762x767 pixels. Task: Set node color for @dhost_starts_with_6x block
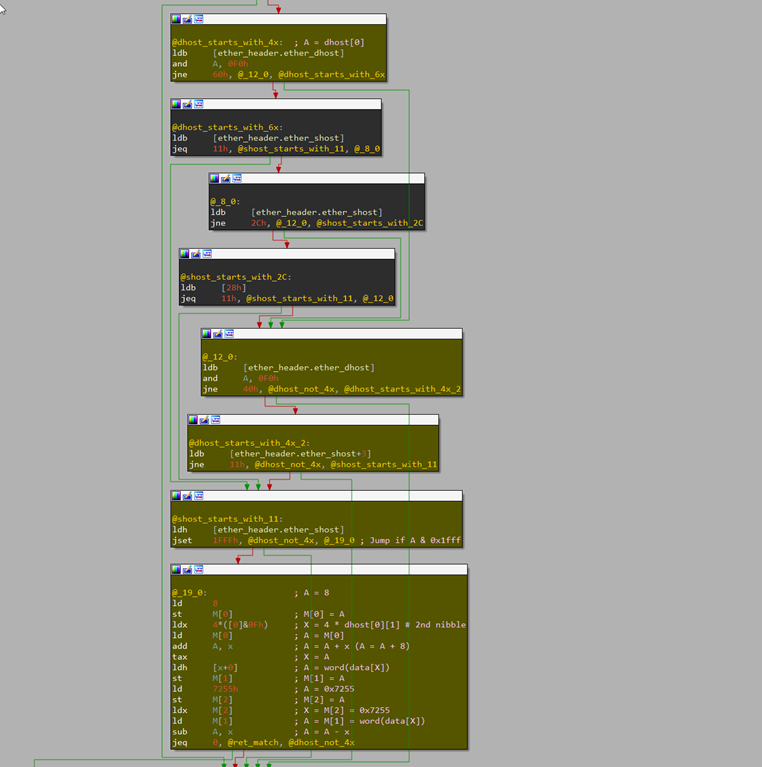(x=176, y=104)
